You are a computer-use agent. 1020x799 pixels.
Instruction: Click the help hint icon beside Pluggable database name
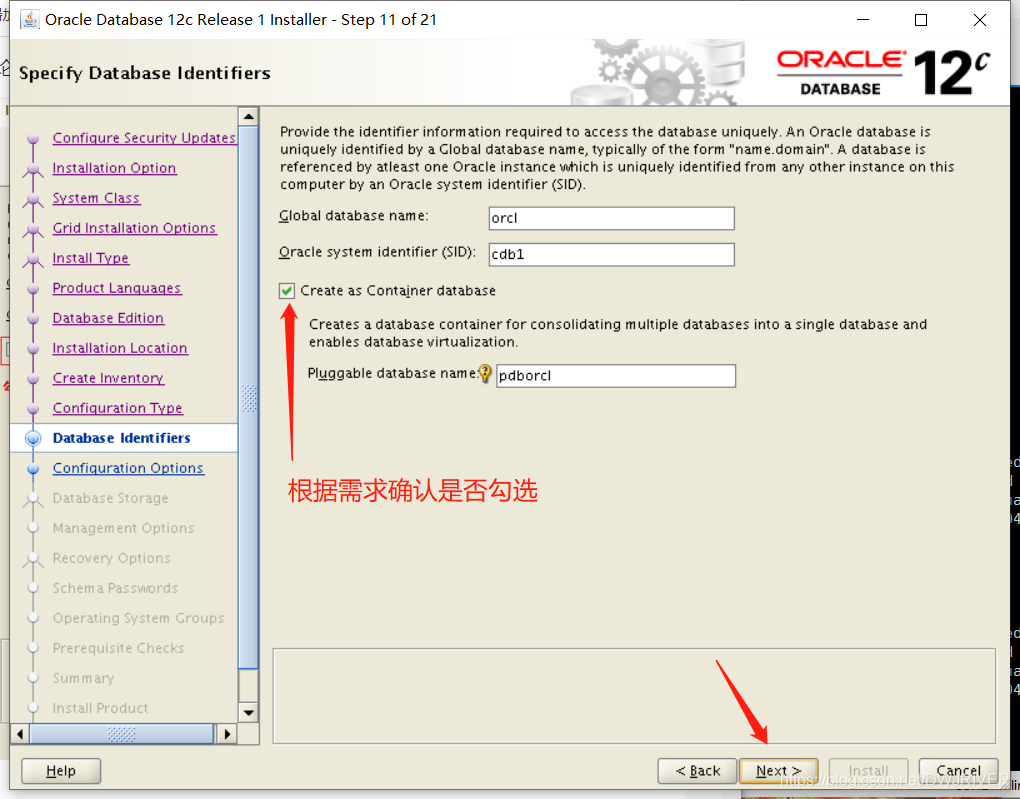coord(485,373)
